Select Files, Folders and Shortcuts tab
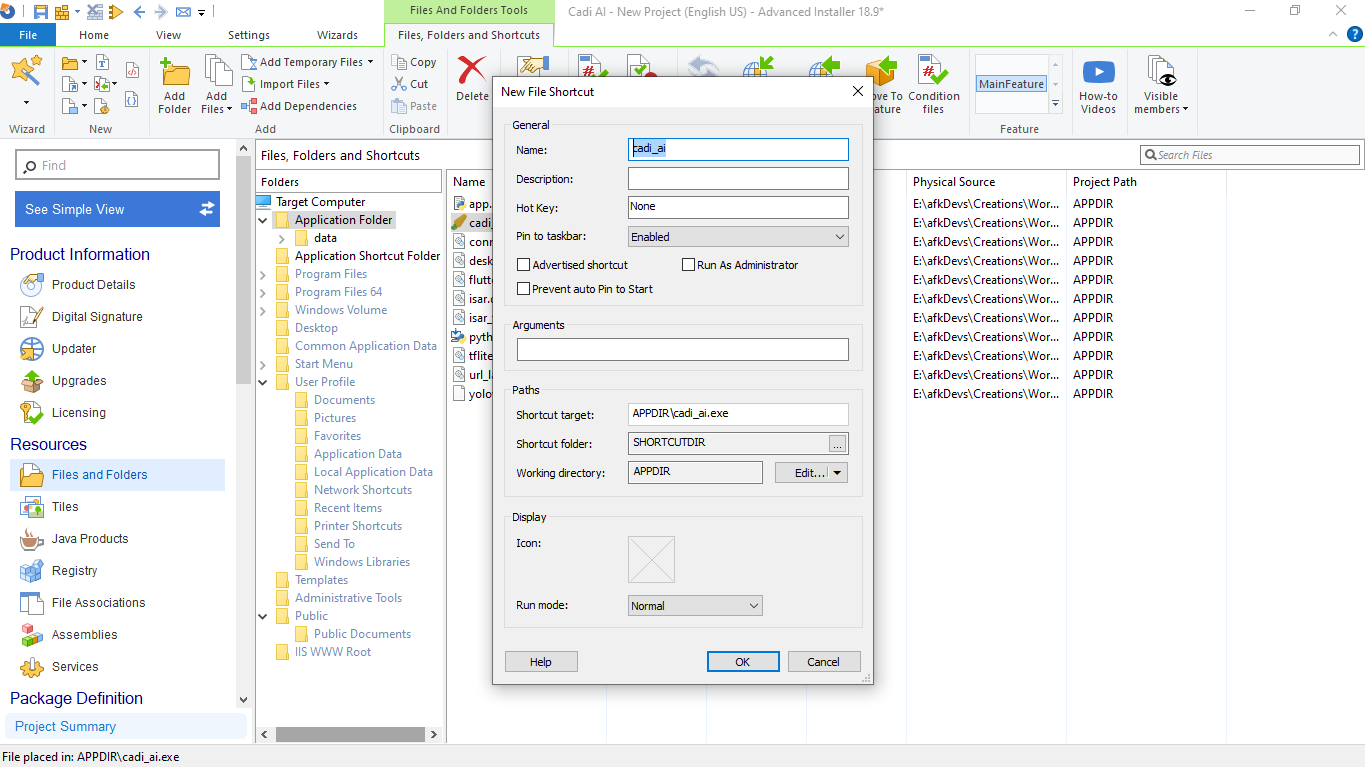 pos(469,35)
